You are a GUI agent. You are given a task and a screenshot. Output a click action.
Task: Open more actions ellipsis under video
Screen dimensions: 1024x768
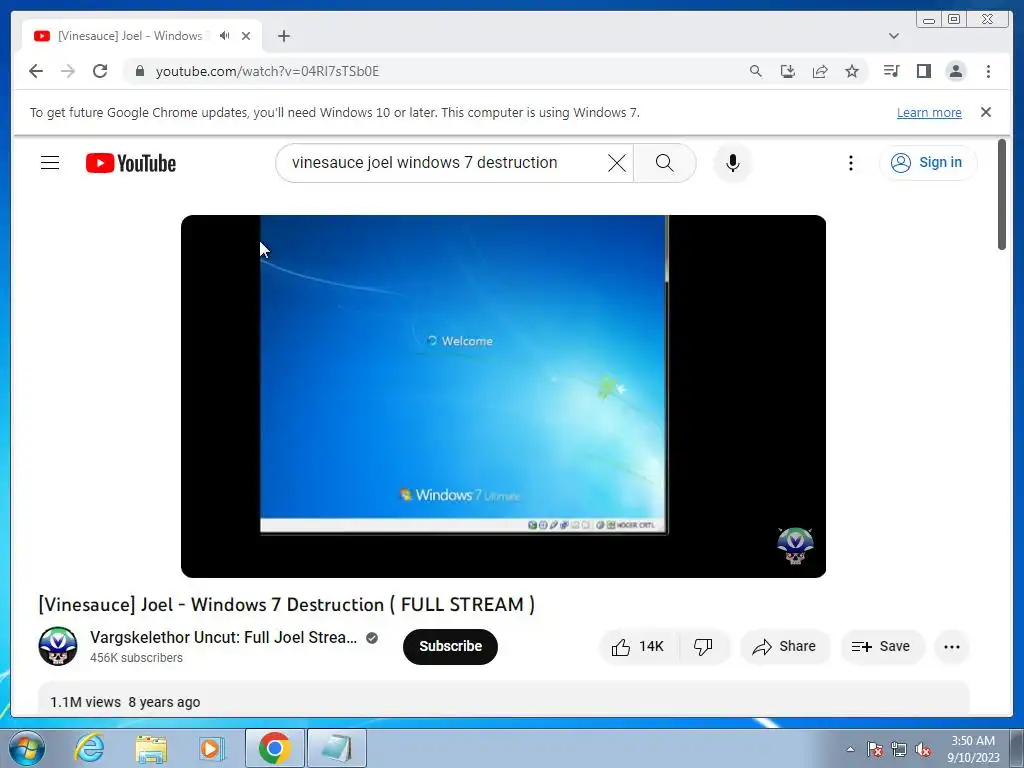(952, 647)
